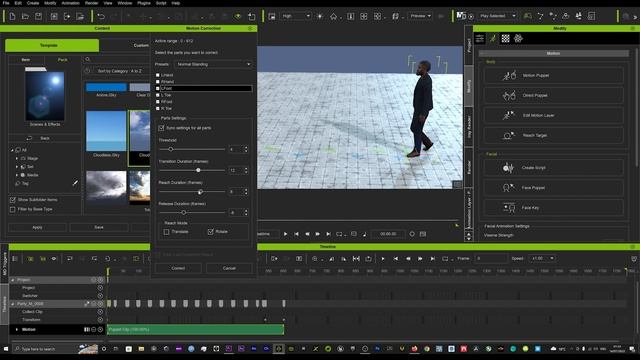This screenshot has width=640, height=360.
Task: Click the New Project icon in the toolbar
Action: [12, 16]
